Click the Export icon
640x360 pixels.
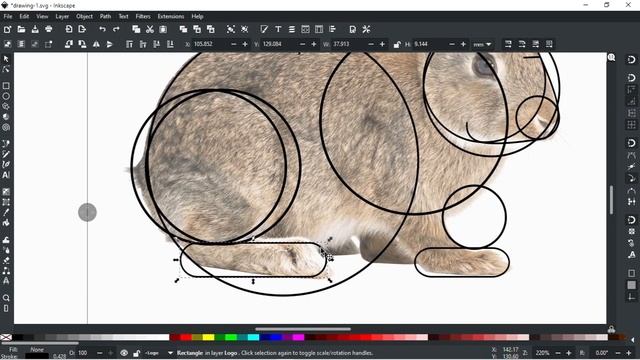point(82,29)
